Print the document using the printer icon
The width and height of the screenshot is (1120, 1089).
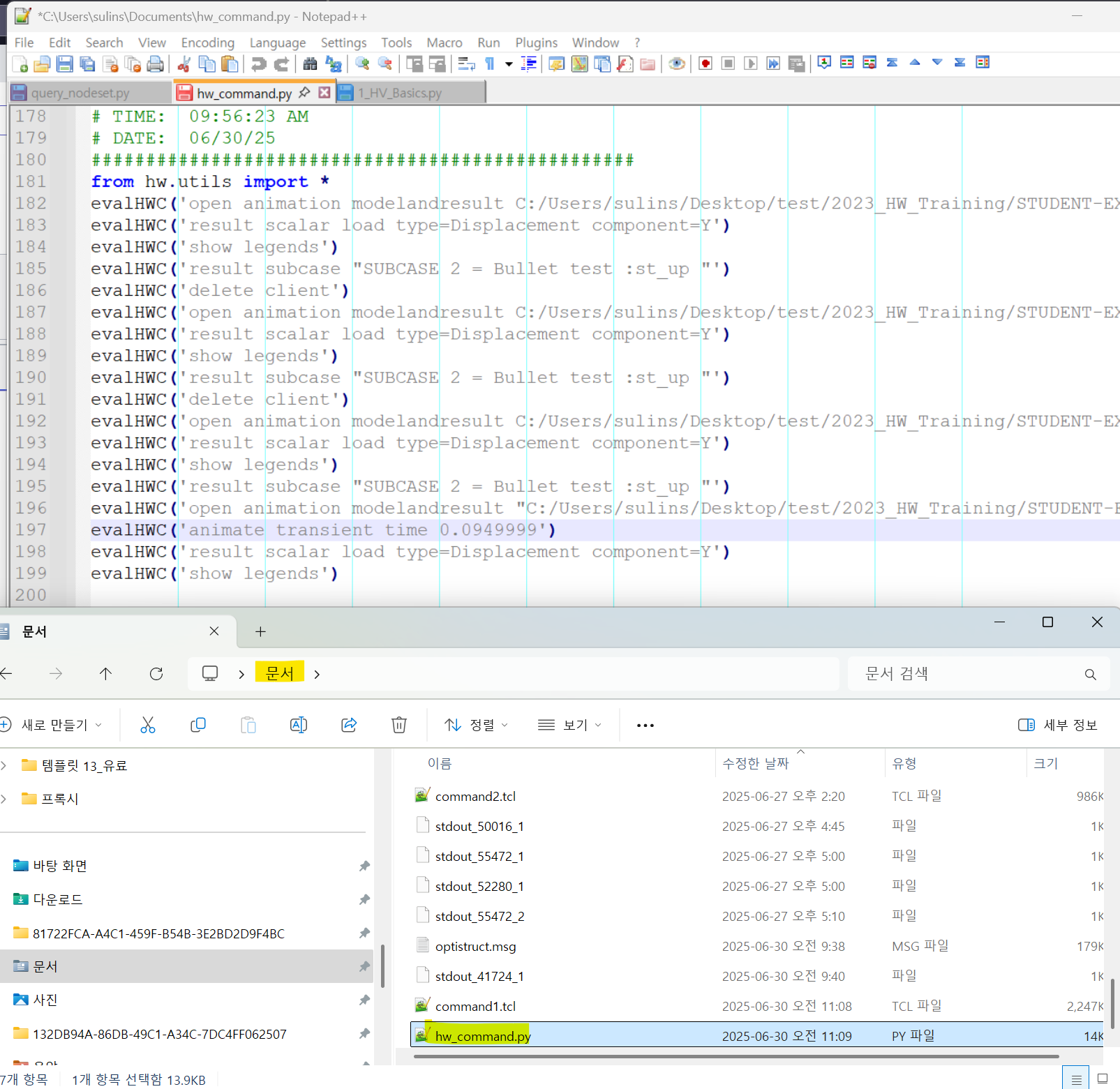[x=155, y=64]
